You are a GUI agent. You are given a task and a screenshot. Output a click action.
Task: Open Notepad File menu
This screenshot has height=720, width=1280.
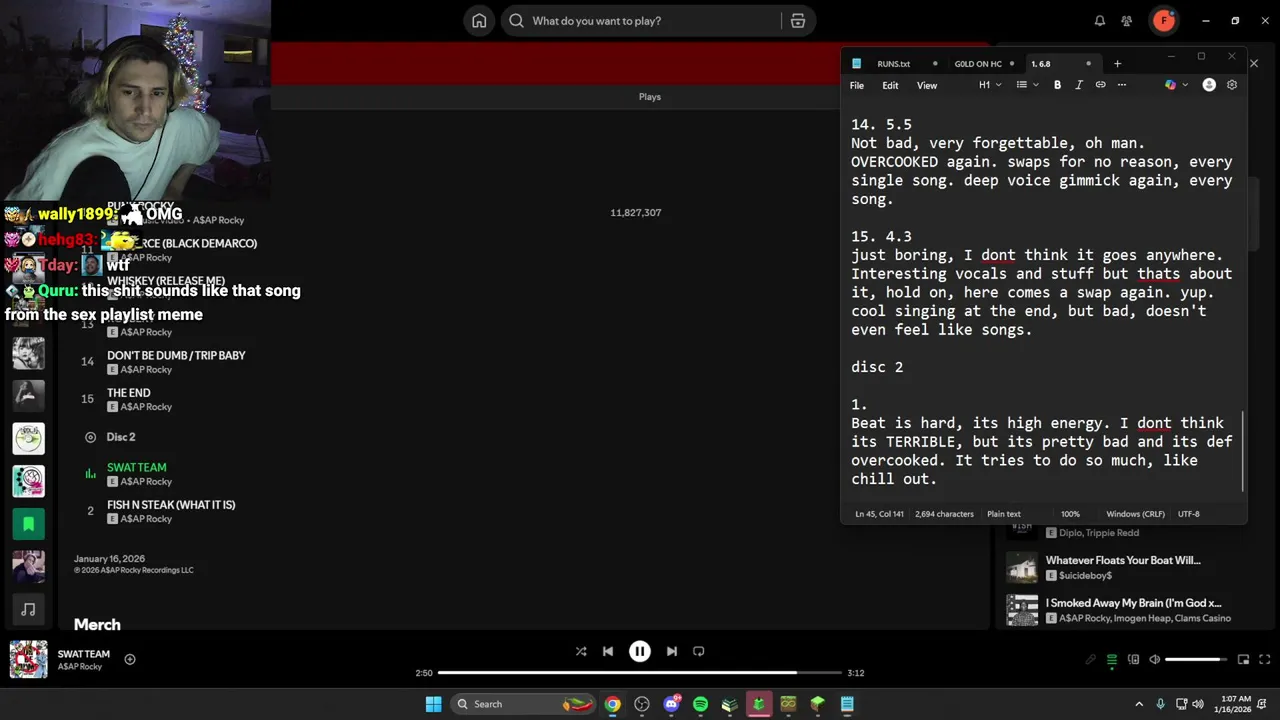coord(857,85)
